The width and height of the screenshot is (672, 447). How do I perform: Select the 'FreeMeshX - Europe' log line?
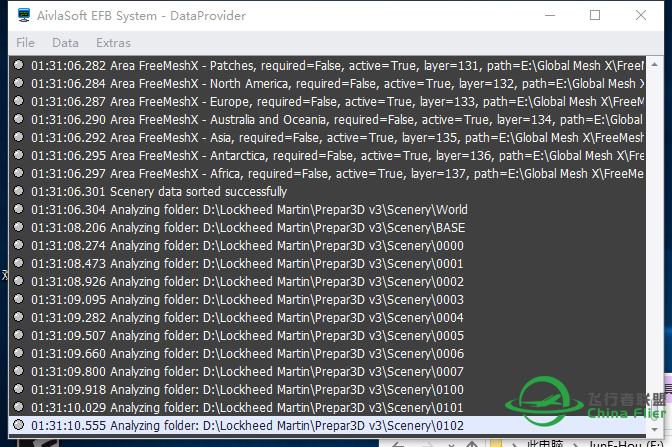(327, 102)
